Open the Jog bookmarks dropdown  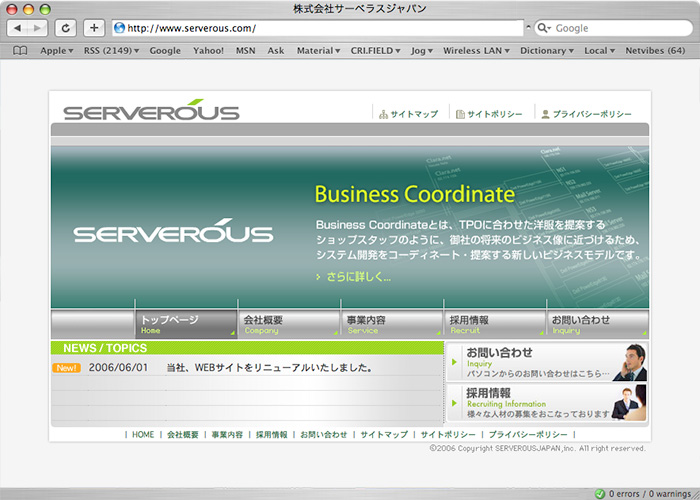pyautogui.click(x=422, y=50)
